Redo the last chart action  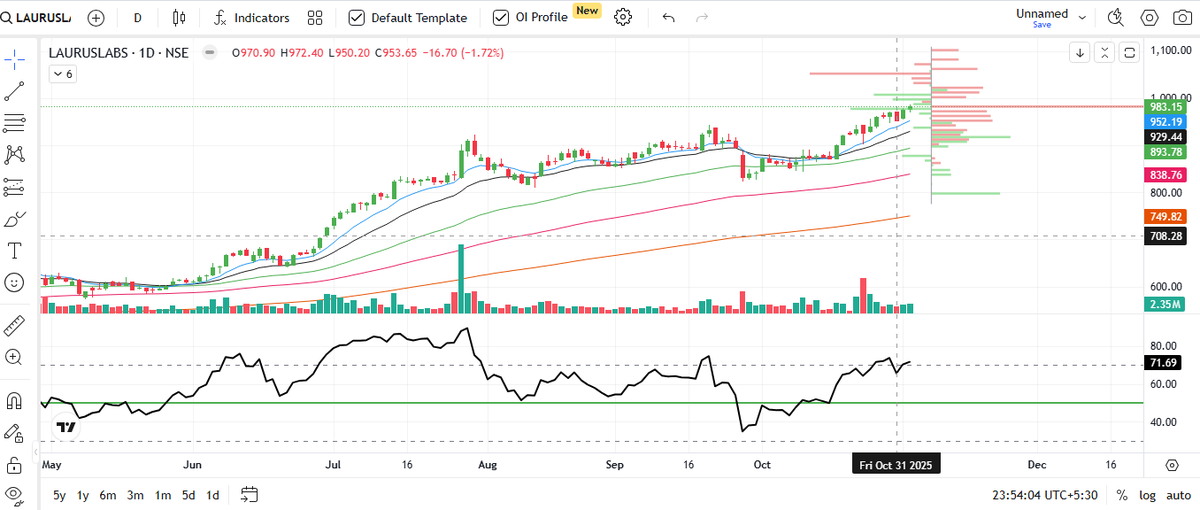702,18
